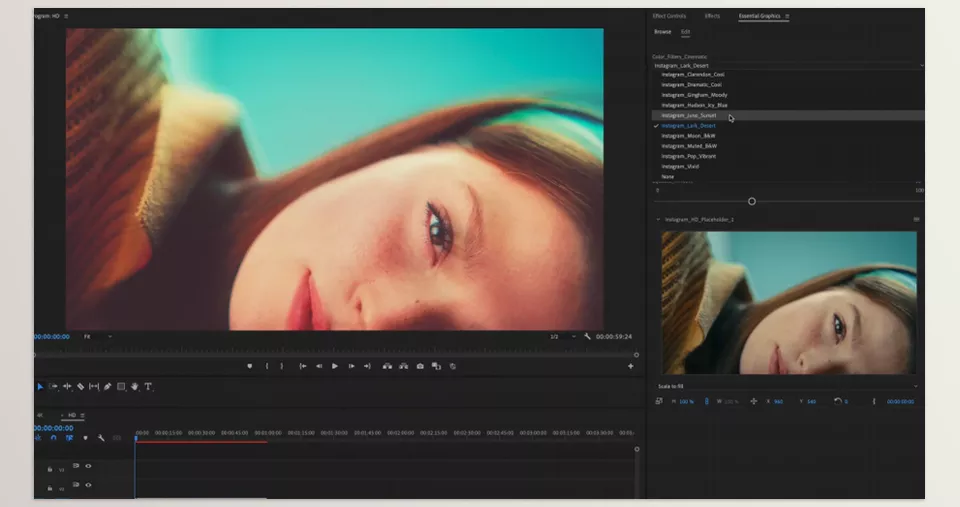Viewport: 960px width, 507px height.
Task: Open the Essential Graphics panel menu
Action: 787,16
